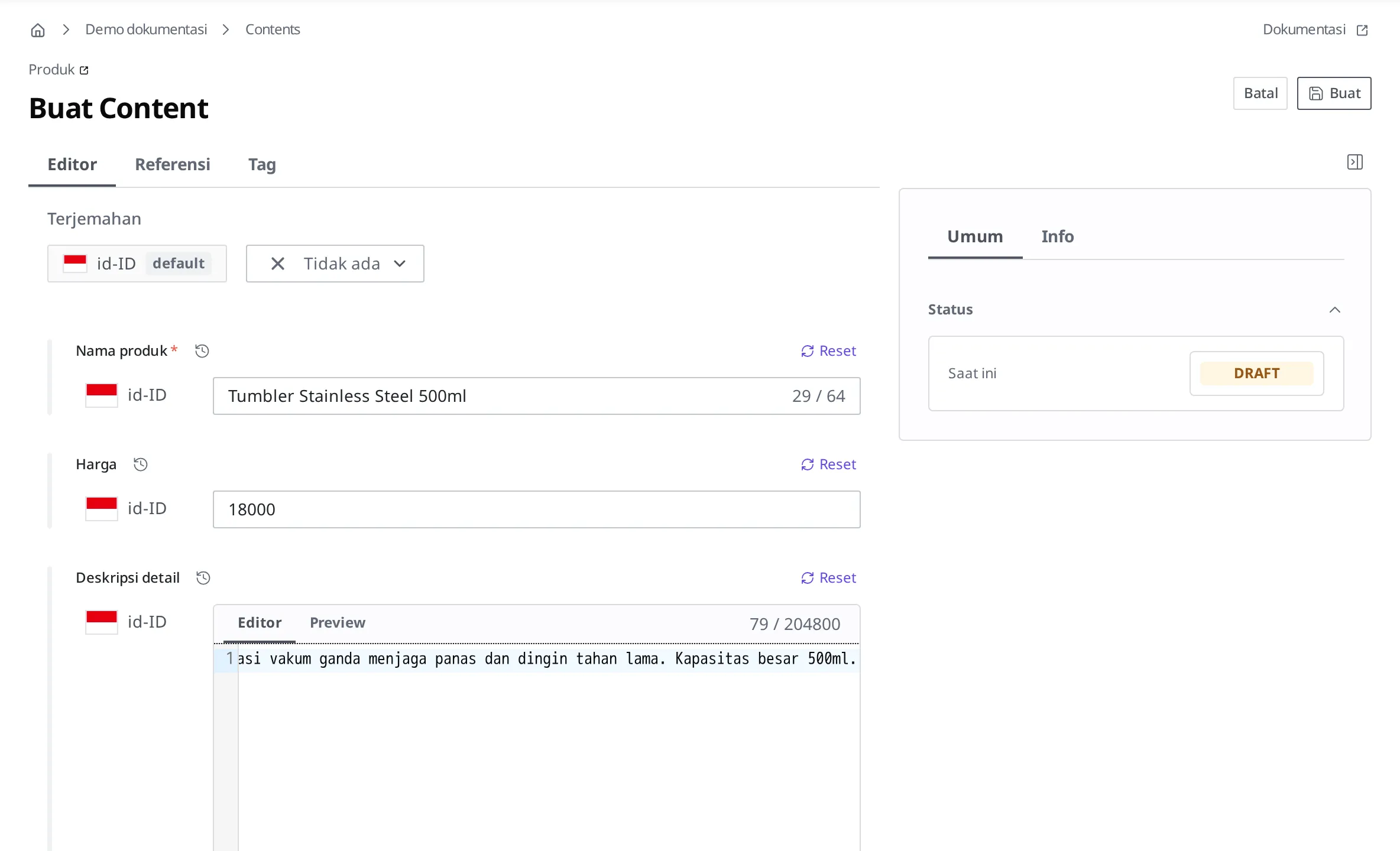Show history for Nama produk field

point(202,351)
